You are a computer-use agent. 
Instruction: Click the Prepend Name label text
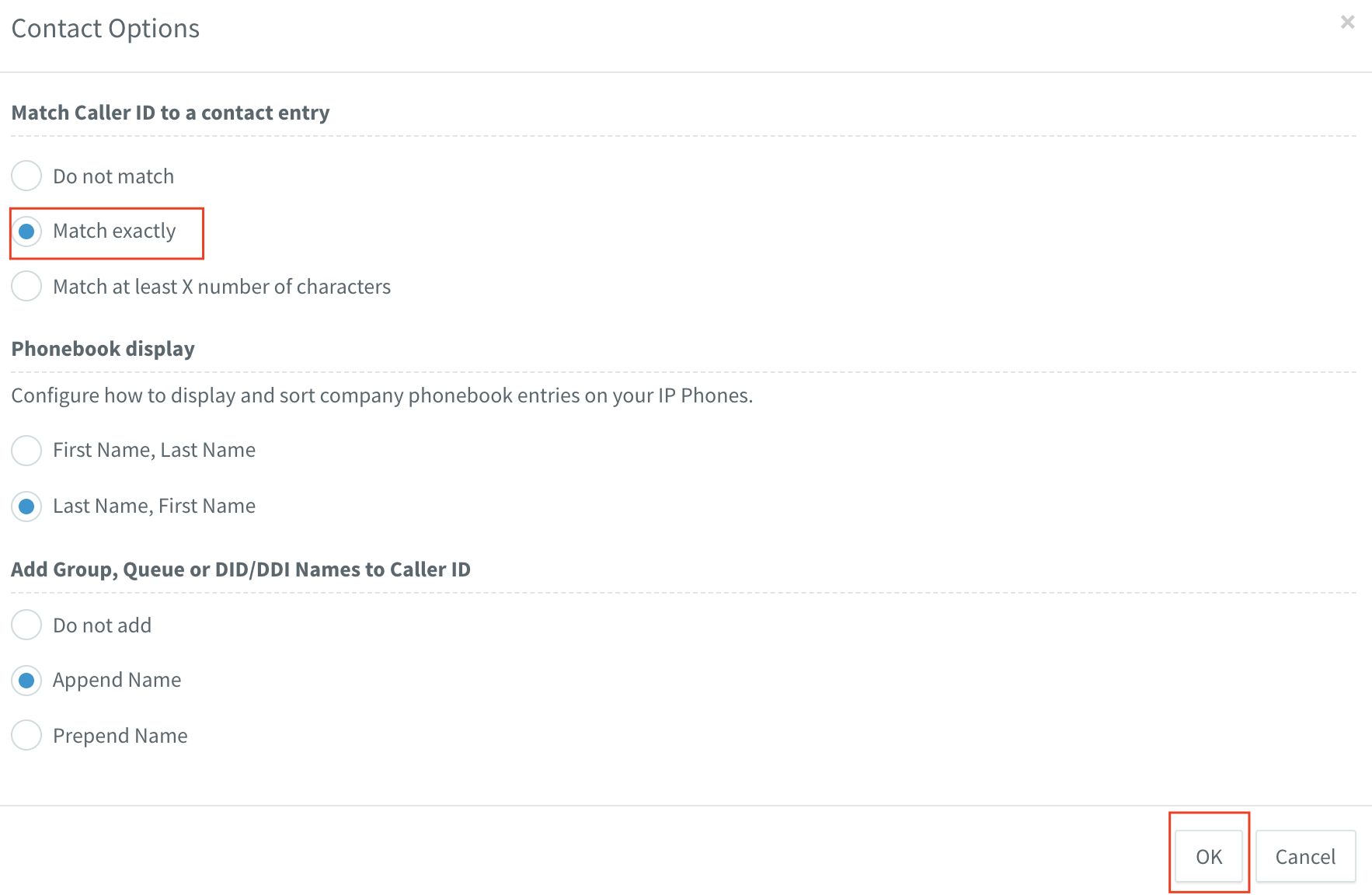click(x=120, y=736)
